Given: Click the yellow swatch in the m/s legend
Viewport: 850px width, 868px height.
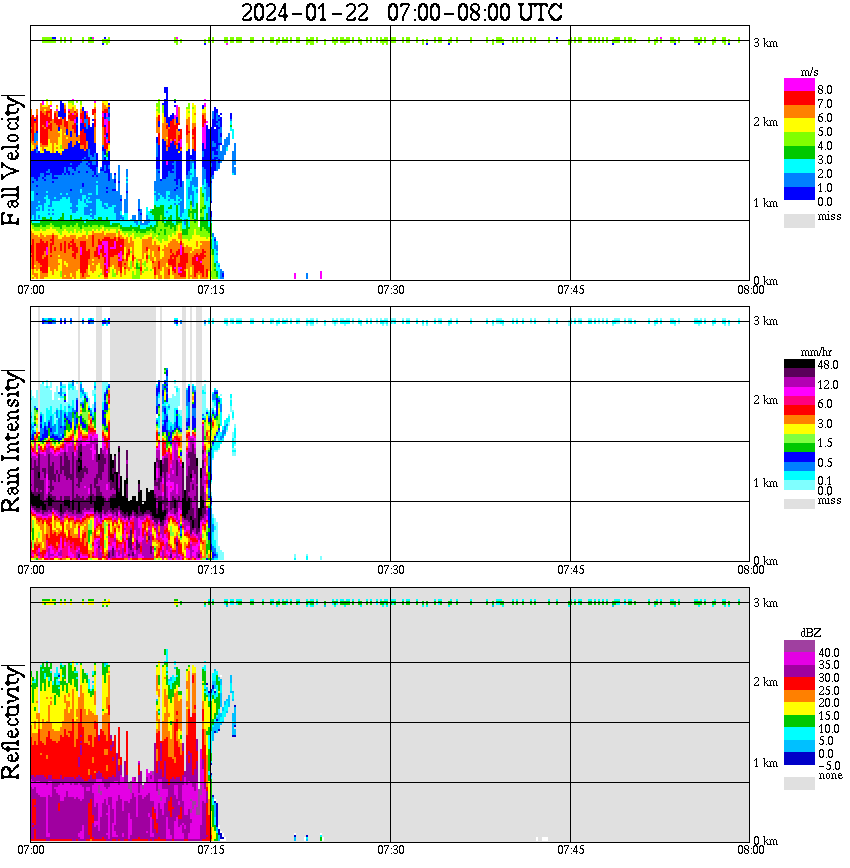Looking at the screenshot, I should [x=799, y=126].
